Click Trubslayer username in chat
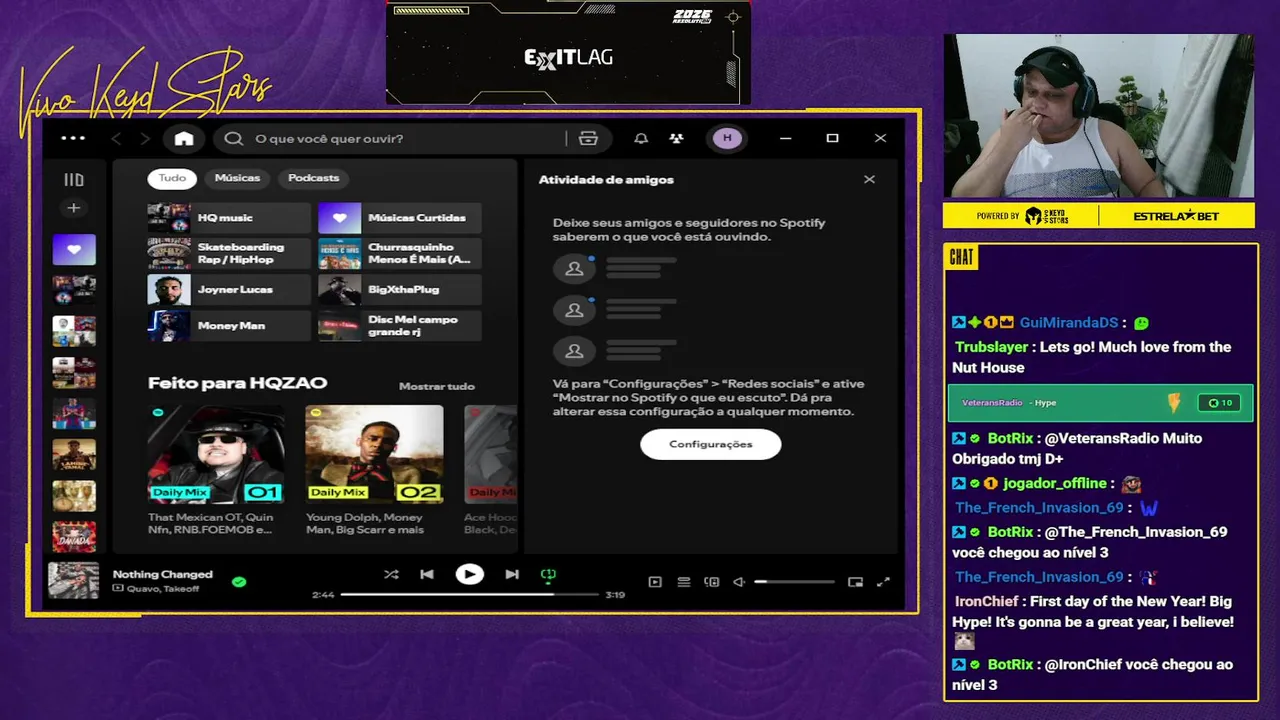The height and width of the screenshot is (720, 1280). (991, 347)
